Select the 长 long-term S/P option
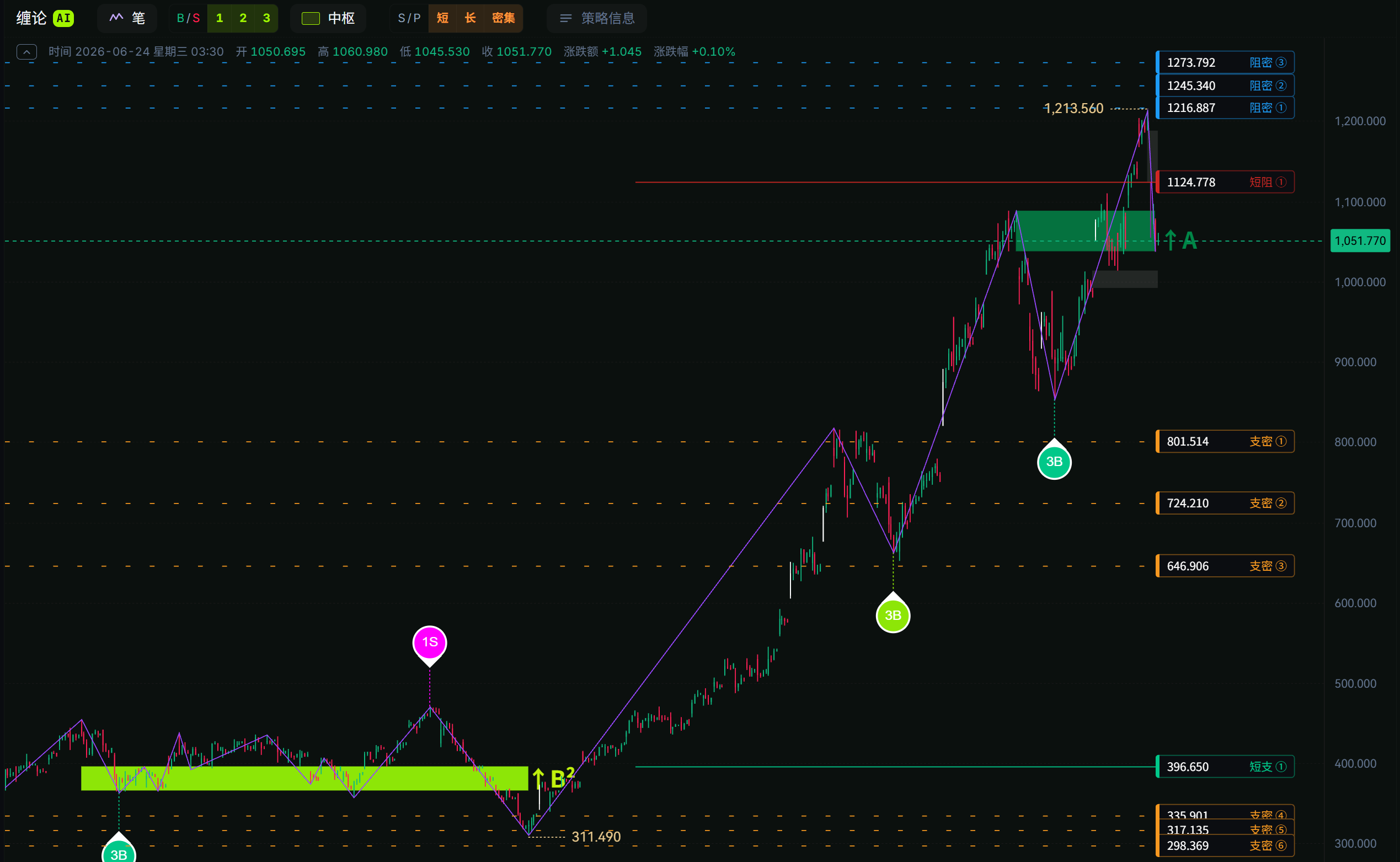Viewport: 1400px width, 862px height. pos(470,18)
